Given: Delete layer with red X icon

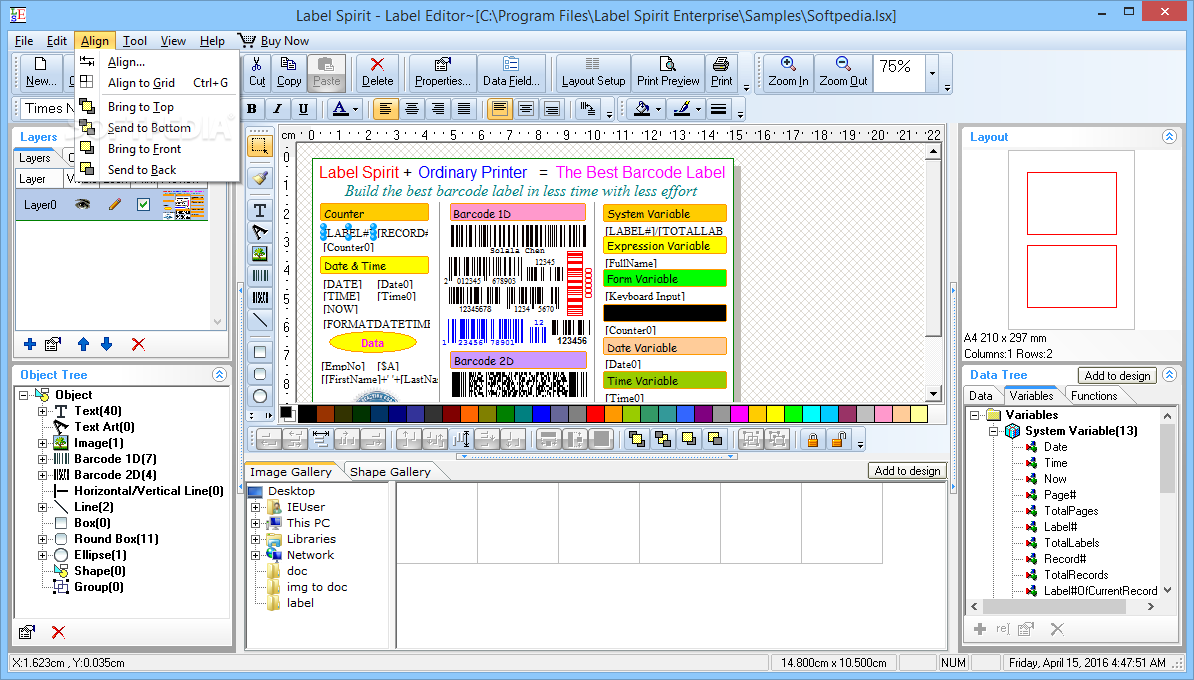Looking at the screenshot, I should pyautogui.click(x=138, y=344).
